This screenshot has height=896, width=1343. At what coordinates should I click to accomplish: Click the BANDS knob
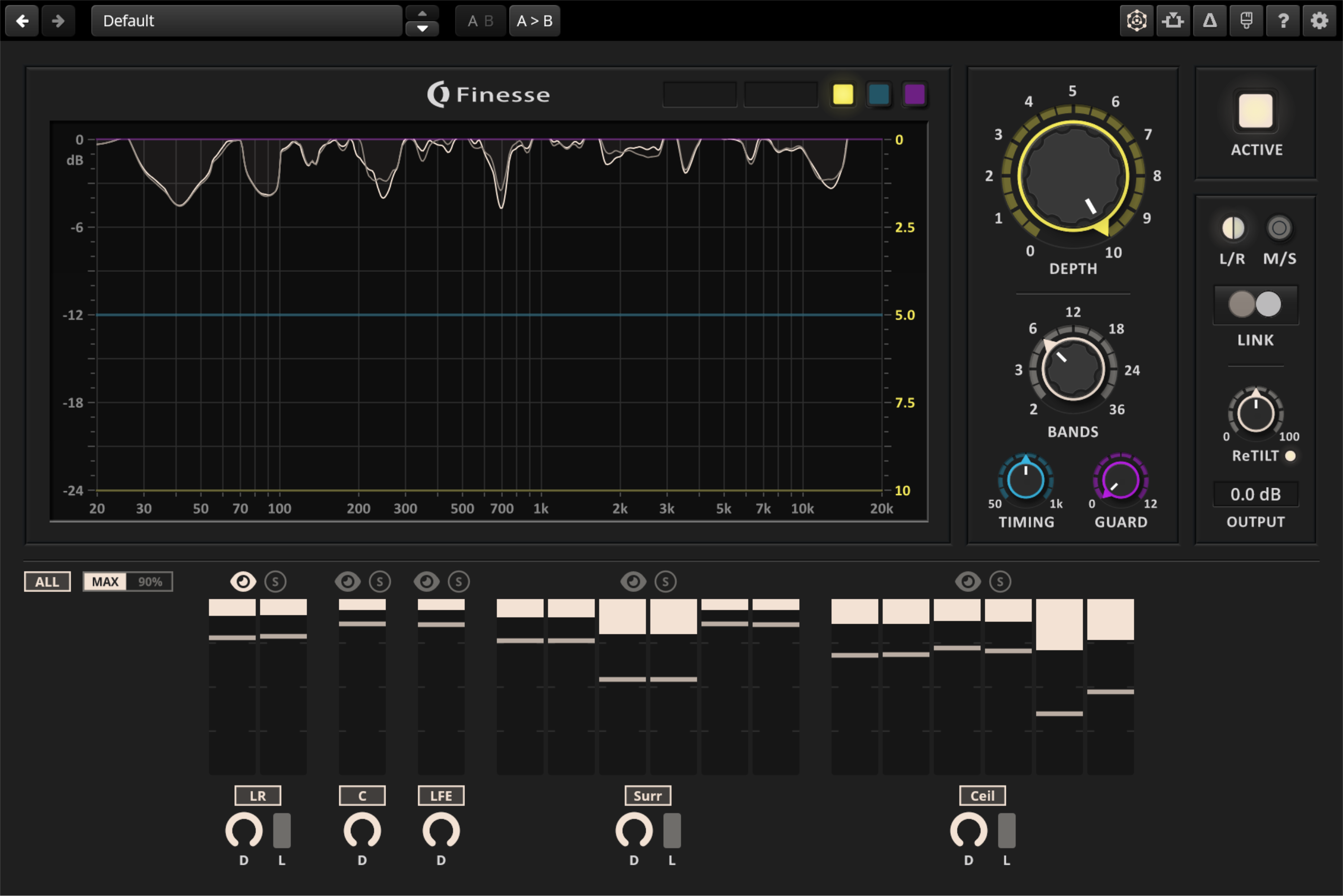click(x=1073, y=368)
